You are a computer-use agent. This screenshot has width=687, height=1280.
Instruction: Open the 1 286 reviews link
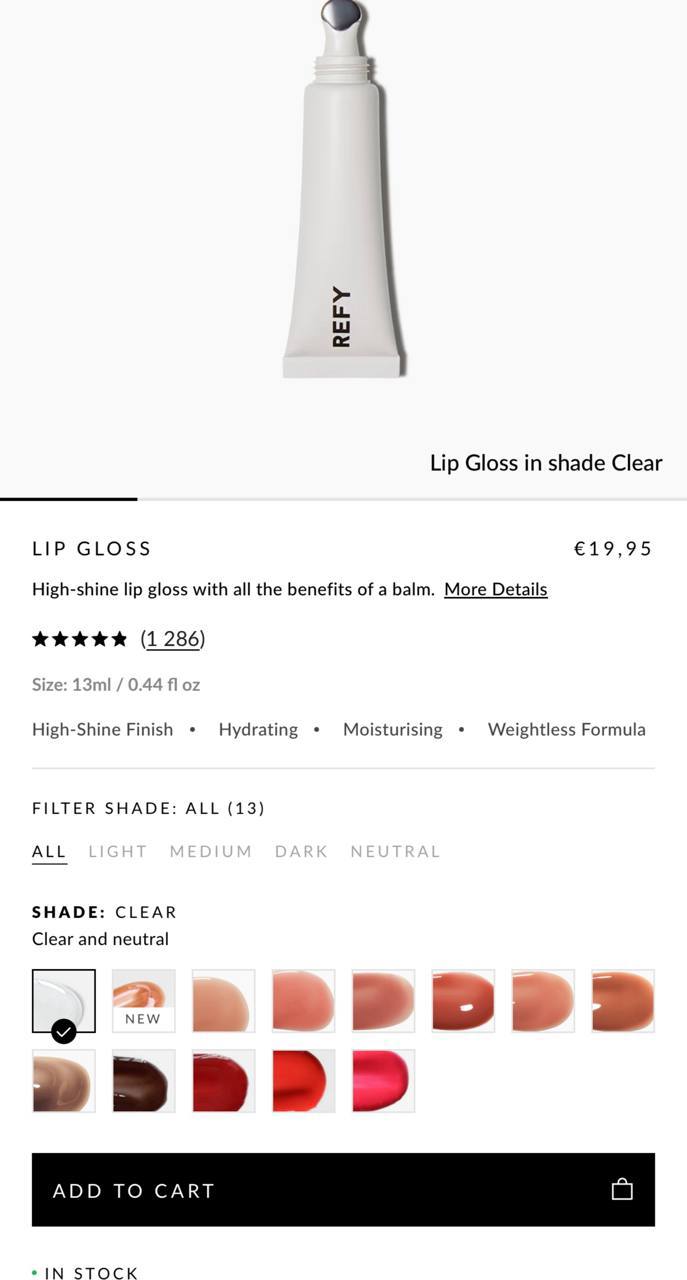click(173, 639)
